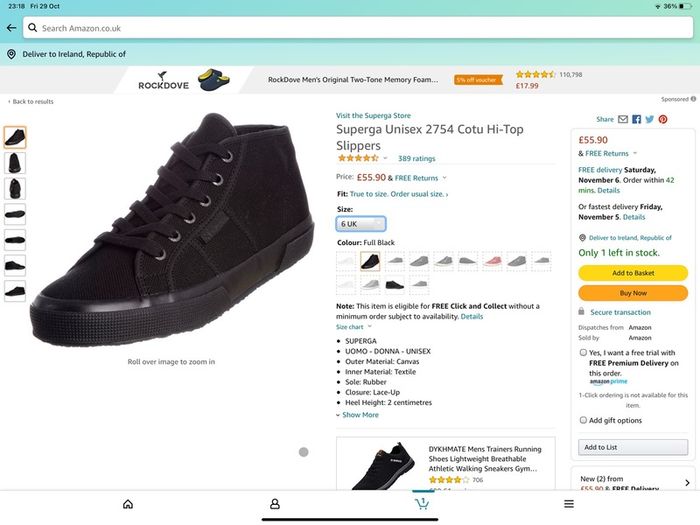
Task: Enable Add gift options checkbox
Action: [583, 420]
